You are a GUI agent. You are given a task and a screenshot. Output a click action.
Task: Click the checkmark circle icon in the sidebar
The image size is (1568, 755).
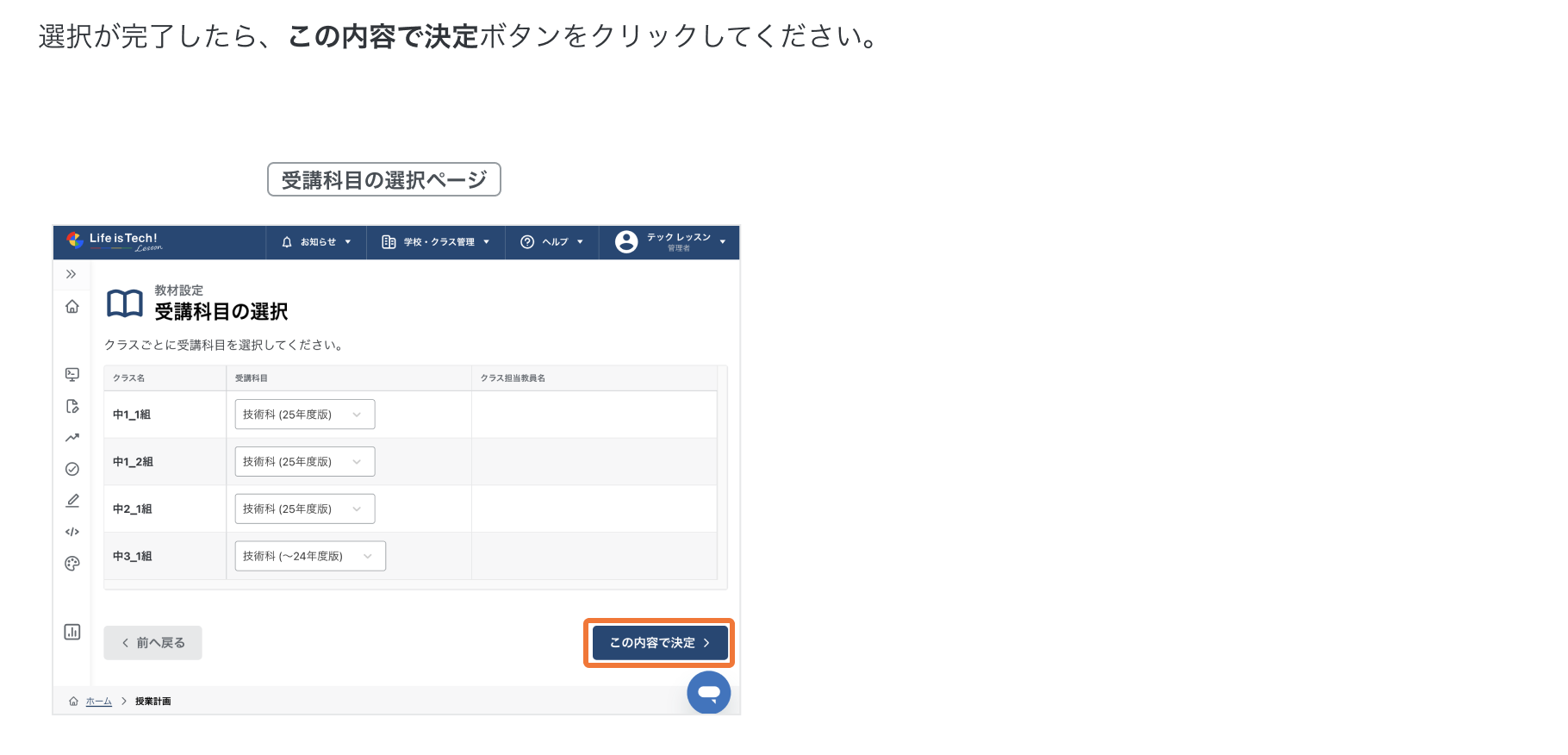[x=72, y=469]
